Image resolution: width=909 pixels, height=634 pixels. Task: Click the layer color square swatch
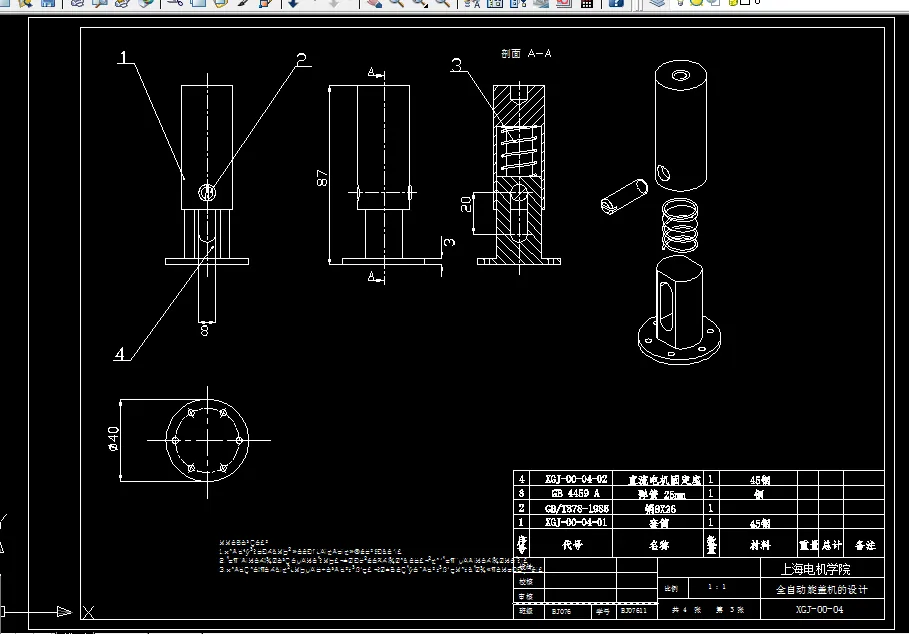(x=745, y=2)
